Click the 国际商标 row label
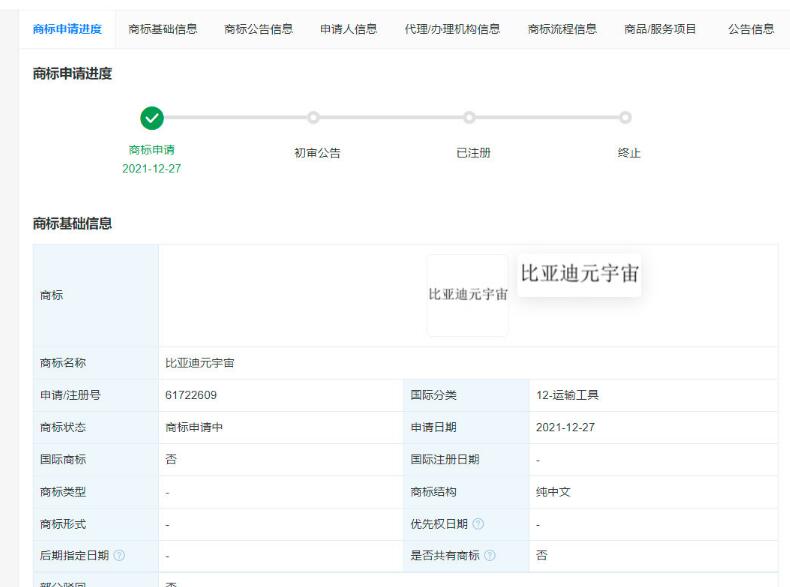 pyautogui.click(x=63, y=460)
